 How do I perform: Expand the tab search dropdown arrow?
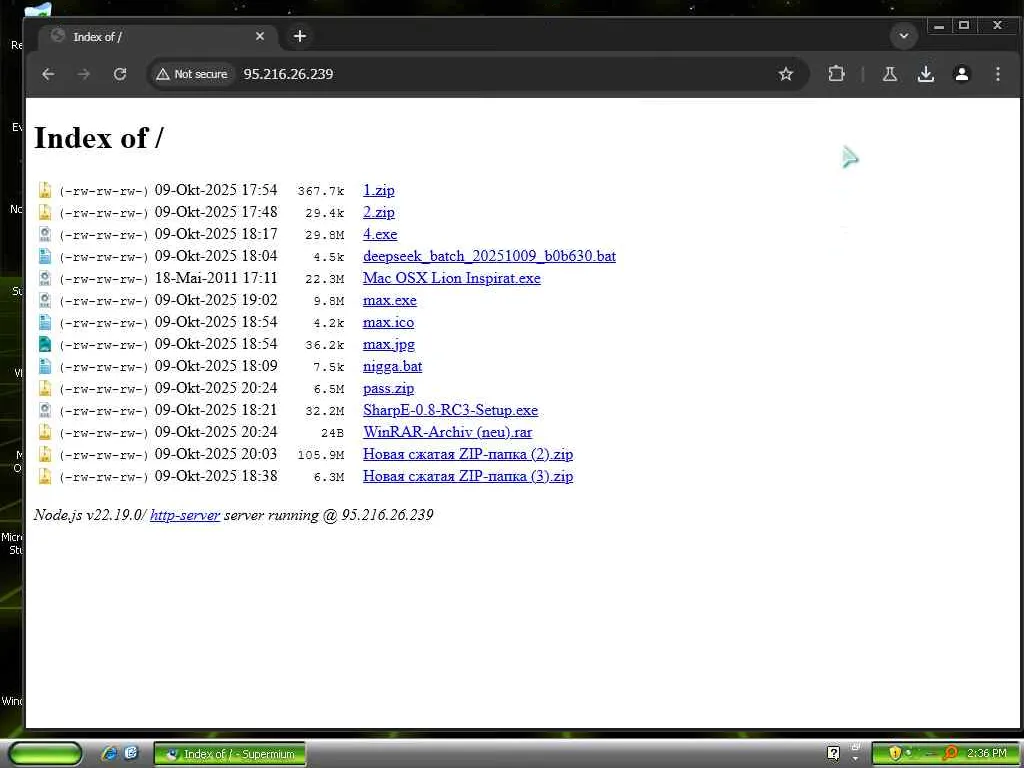(904, 36)
